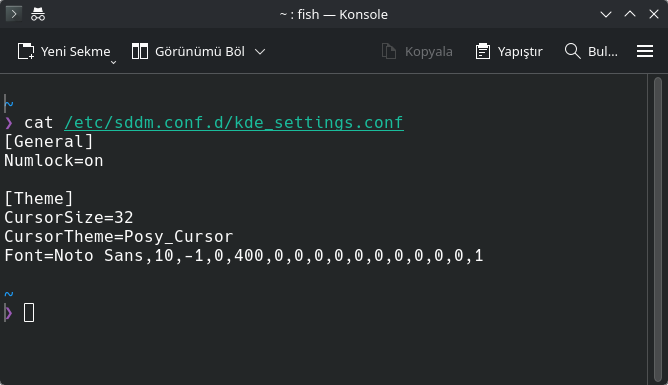Click the Font=Noto Sans line
Viewport: 668px width, 385px height.
(244, 256)
